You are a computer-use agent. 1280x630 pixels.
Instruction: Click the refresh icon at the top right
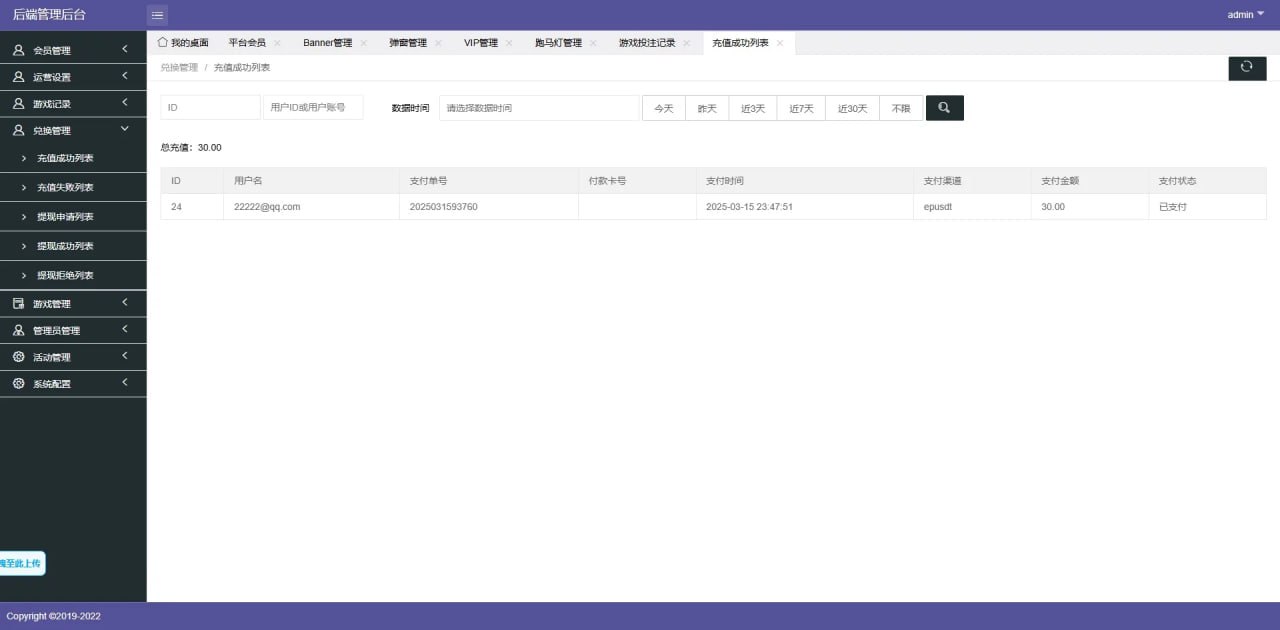tap(1246, 67)
